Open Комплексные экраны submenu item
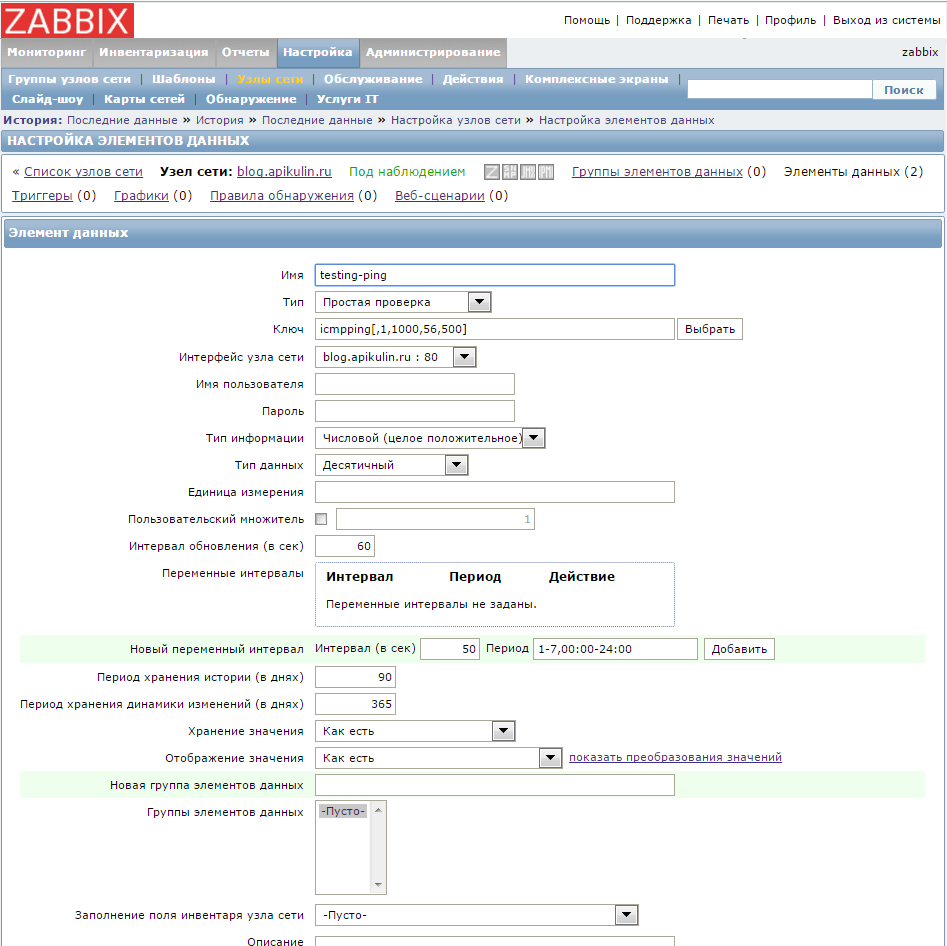Image resolution: width=947 pixels, height=946 pixels. (597, 79)
